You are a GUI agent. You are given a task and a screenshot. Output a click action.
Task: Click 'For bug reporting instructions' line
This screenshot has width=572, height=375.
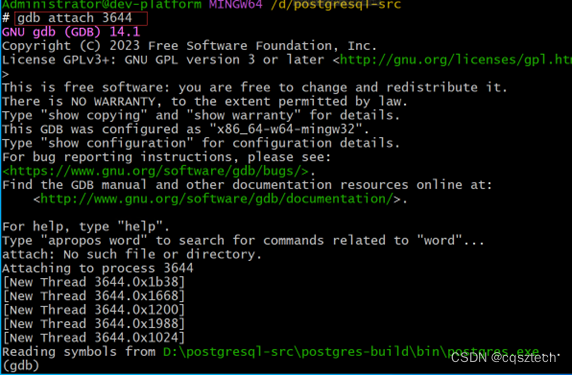tap(166, 157)
